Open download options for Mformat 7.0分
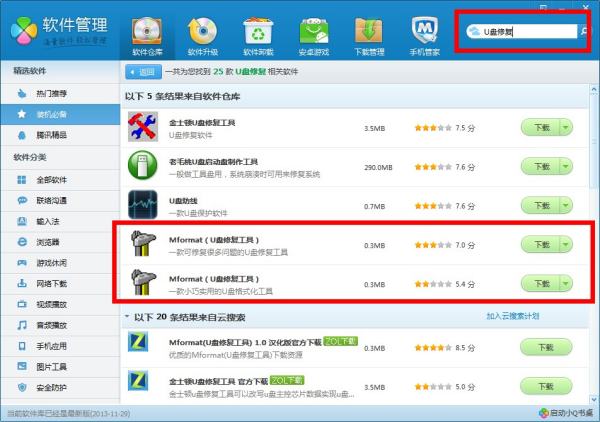This screenshot has width=600, height=422. [566, 244]
